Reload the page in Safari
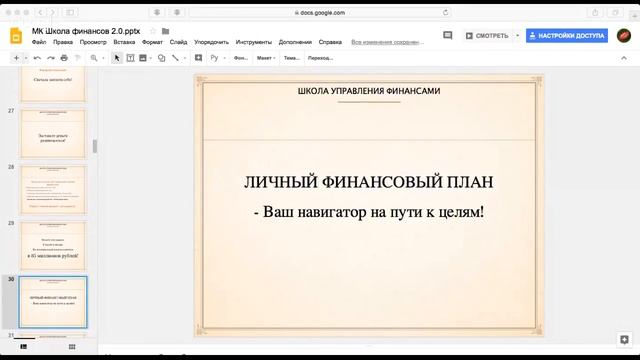The image size is (640, 360). 445,13
